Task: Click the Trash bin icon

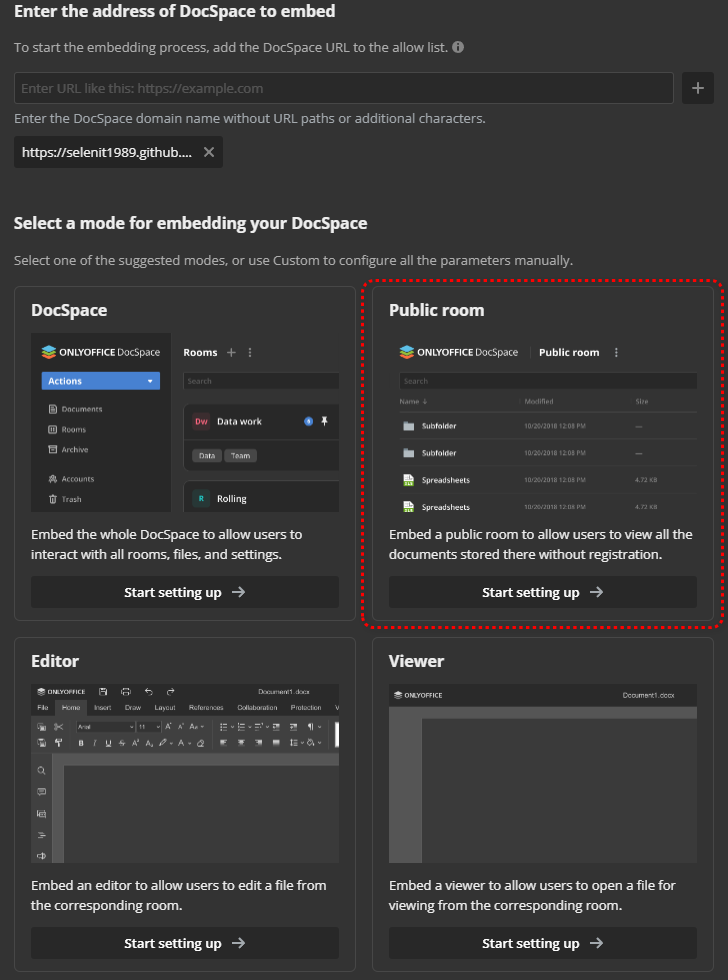Action: point(52,499)
